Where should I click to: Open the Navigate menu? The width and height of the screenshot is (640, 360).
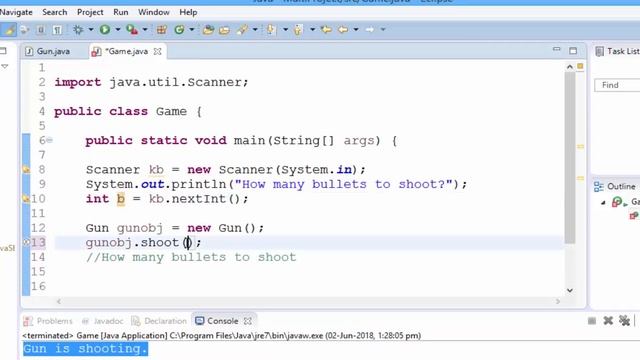pyautogui.click(x=16, y=12)
